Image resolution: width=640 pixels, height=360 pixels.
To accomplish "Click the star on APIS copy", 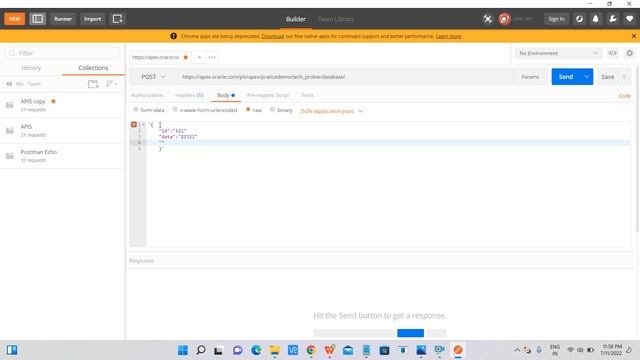I will click(x=53, y=101).
